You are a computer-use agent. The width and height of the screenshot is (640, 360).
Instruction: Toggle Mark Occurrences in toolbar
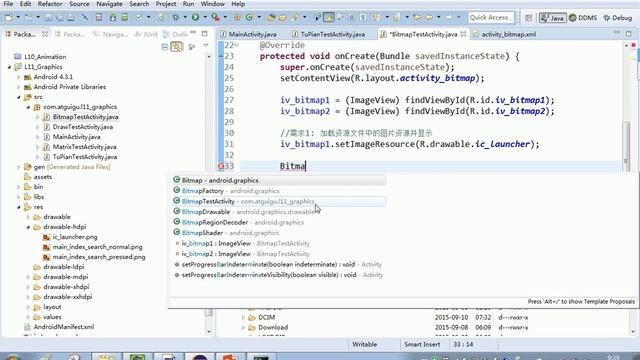tap(329, 17)
